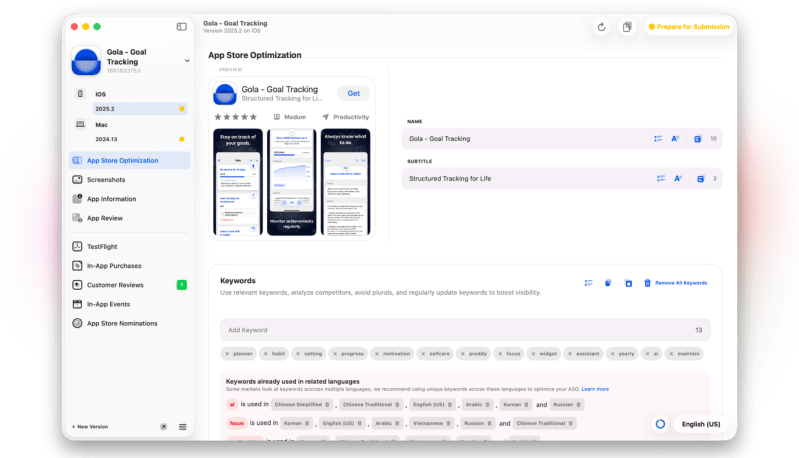Open the Learn more link

point(595,389)
